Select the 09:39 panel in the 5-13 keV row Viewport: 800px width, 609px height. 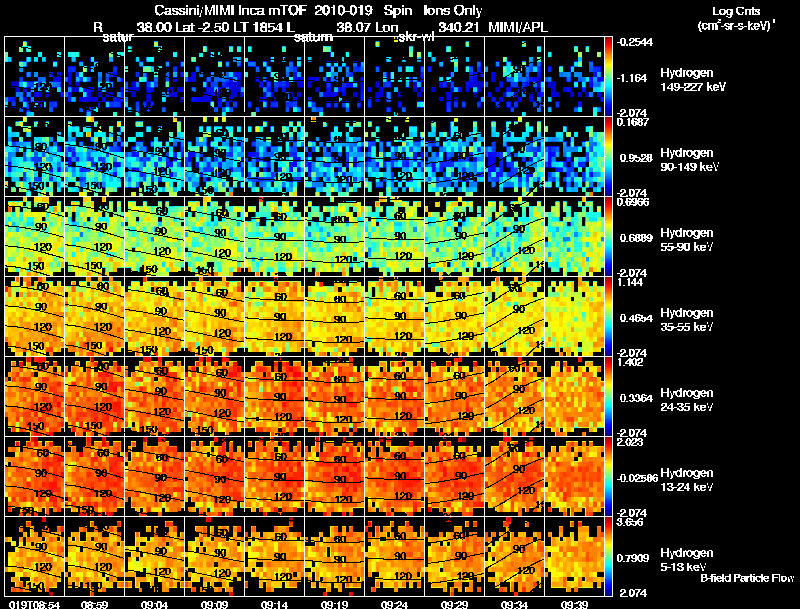pyautogui.click(x=574, y=556)
